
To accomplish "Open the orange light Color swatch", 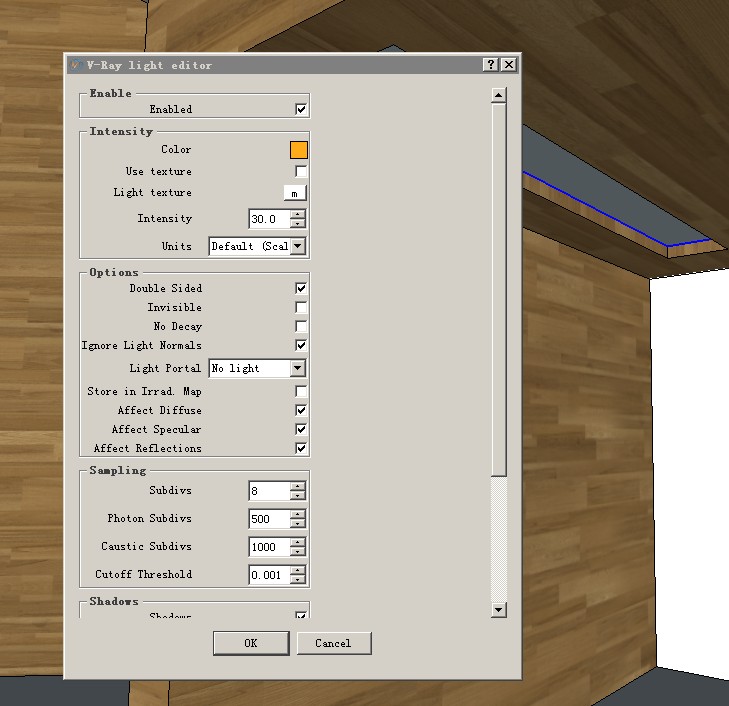I will 298,150.
